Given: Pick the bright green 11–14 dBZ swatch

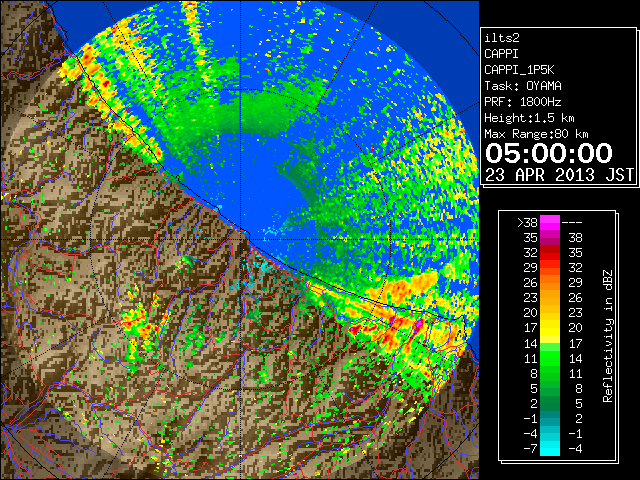Looking at the screenshot, I should pos(550,358).
